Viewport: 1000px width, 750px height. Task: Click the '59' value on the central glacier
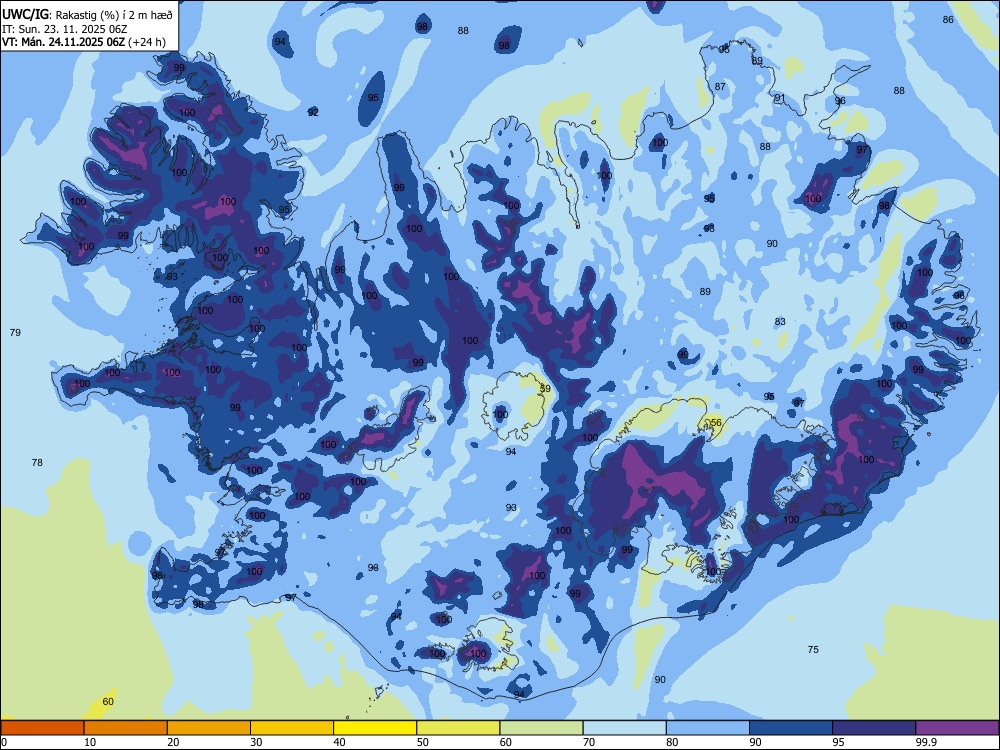pyautogui.click(x=545, y=388)
